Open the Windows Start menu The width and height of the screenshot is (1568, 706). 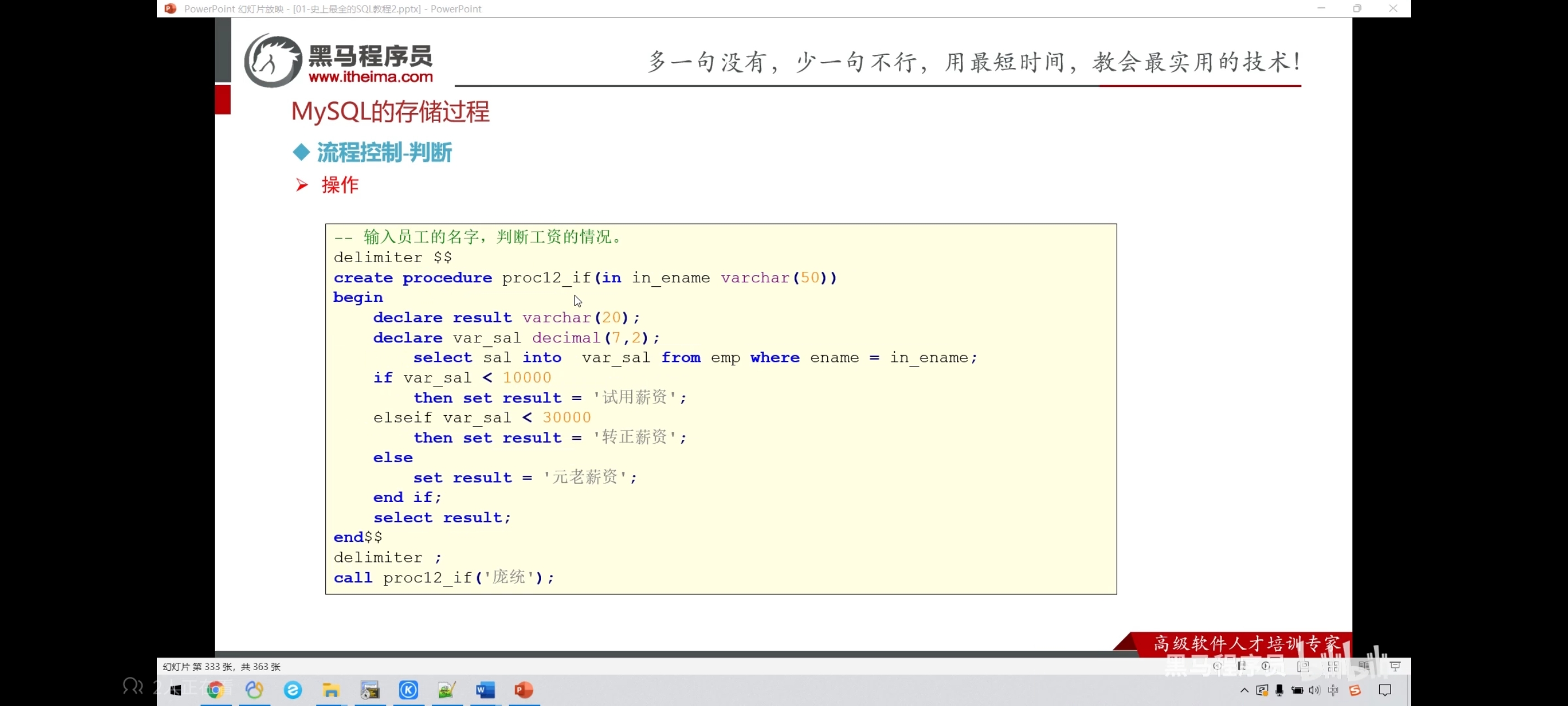tap(176, 690)
